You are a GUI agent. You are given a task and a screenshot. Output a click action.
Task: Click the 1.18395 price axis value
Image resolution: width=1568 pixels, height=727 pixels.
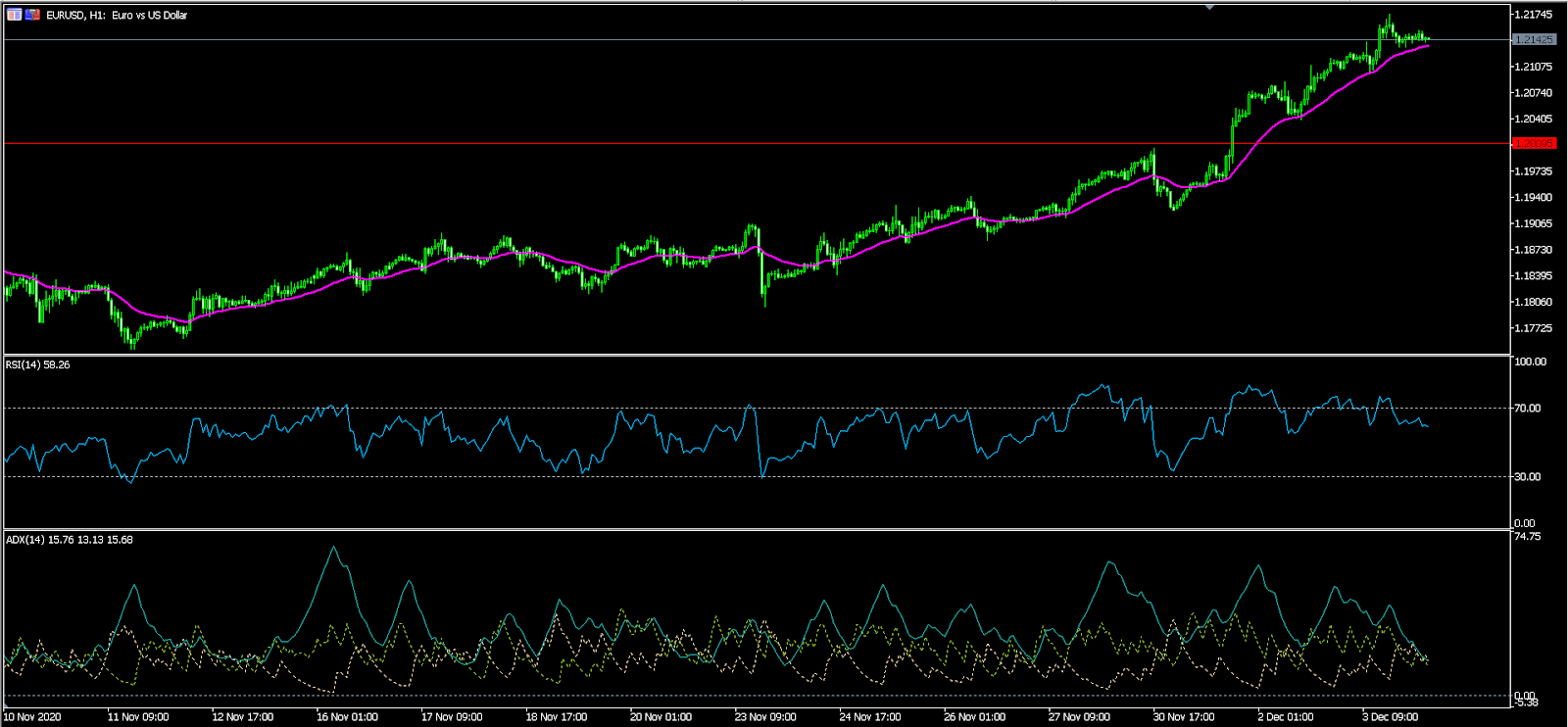1534,276
